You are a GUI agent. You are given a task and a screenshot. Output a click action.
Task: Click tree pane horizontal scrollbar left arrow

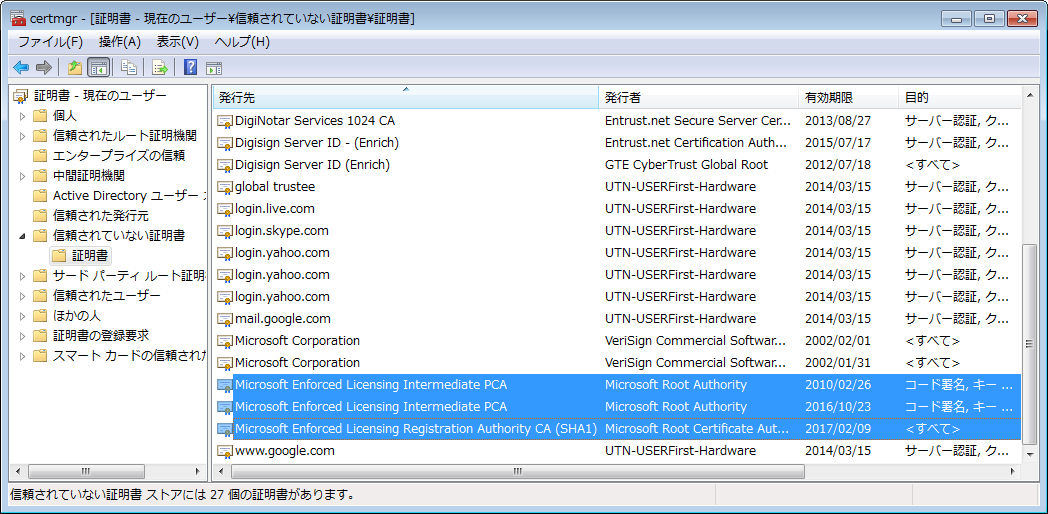[x=18, y=471]
